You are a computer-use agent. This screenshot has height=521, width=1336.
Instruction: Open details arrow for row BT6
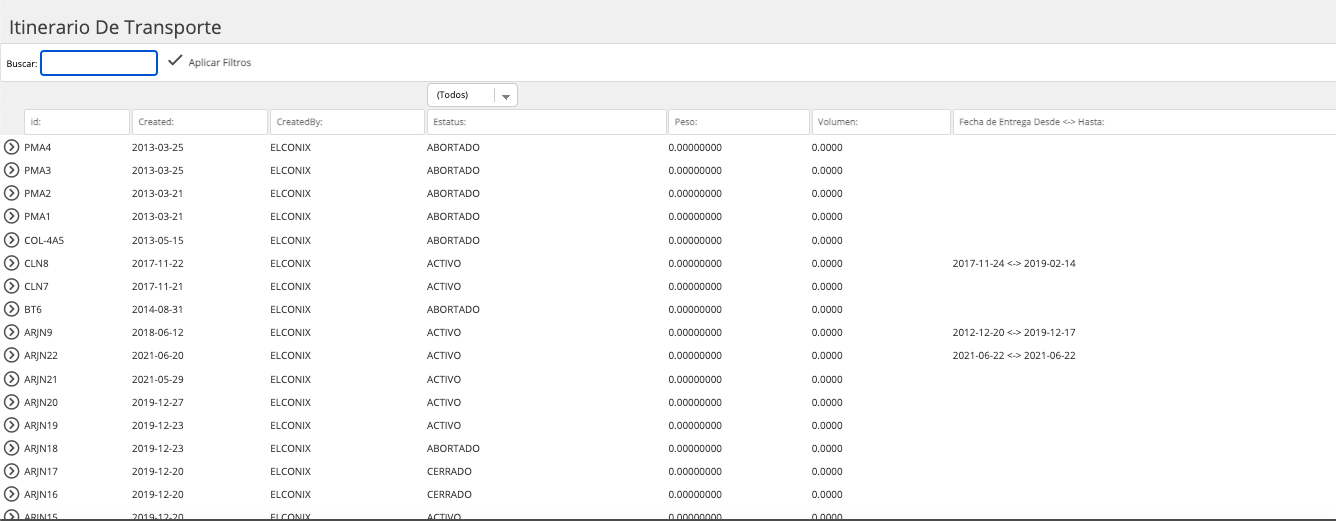(12, 309)
